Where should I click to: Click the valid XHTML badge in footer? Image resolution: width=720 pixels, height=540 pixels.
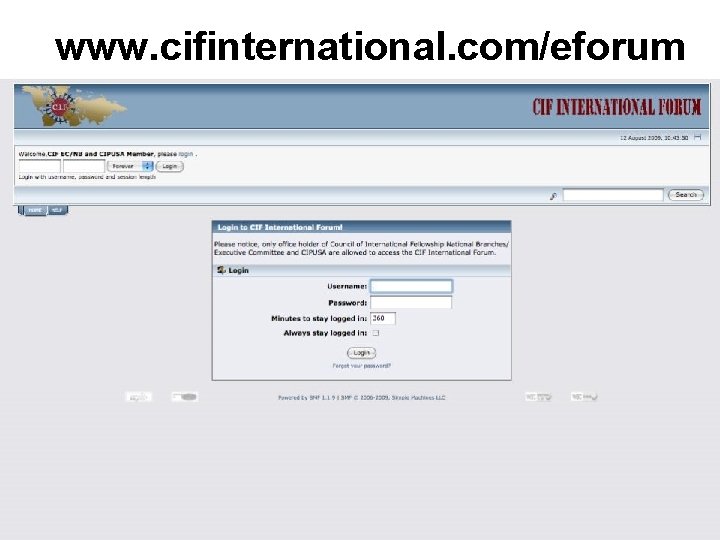pos(539,397)
